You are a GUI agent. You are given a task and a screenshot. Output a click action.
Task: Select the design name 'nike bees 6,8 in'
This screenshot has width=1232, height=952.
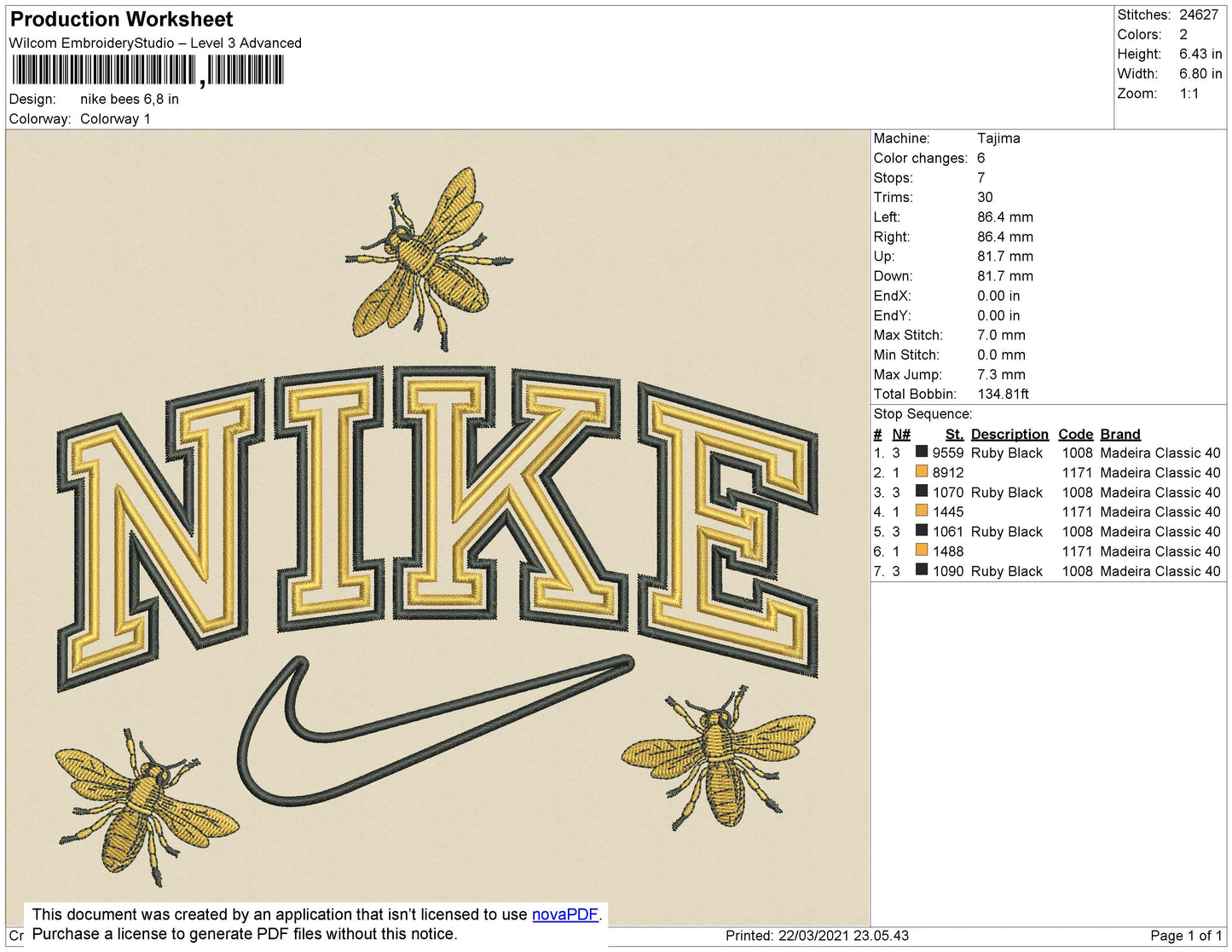point(130,99)
